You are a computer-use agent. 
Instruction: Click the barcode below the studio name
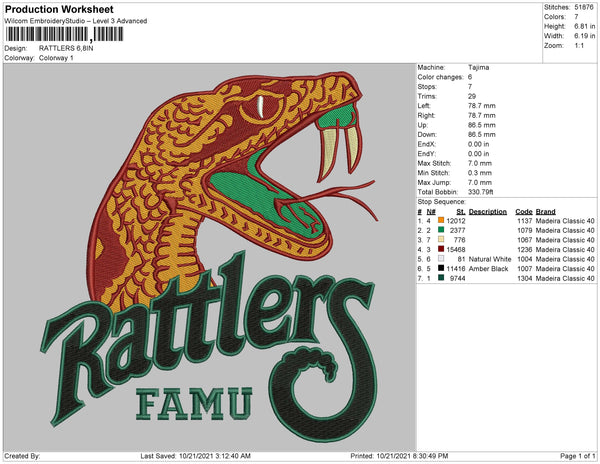[64, 34]
